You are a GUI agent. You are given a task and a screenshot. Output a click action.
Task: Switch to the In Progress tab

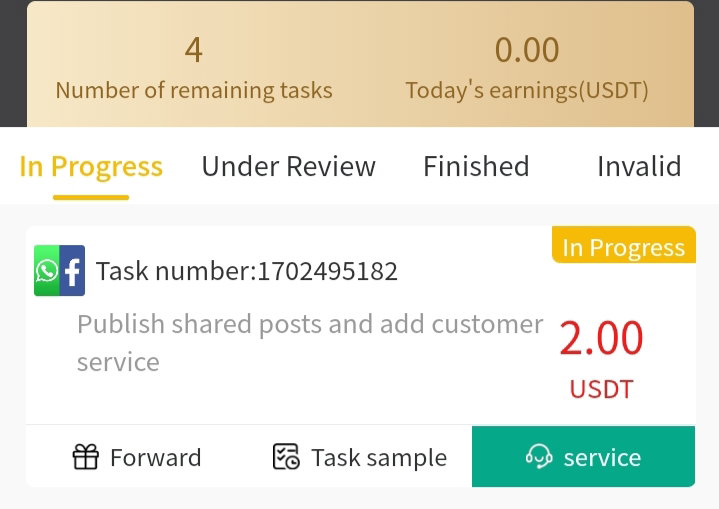pyautogui.click(x=91, y=166)
